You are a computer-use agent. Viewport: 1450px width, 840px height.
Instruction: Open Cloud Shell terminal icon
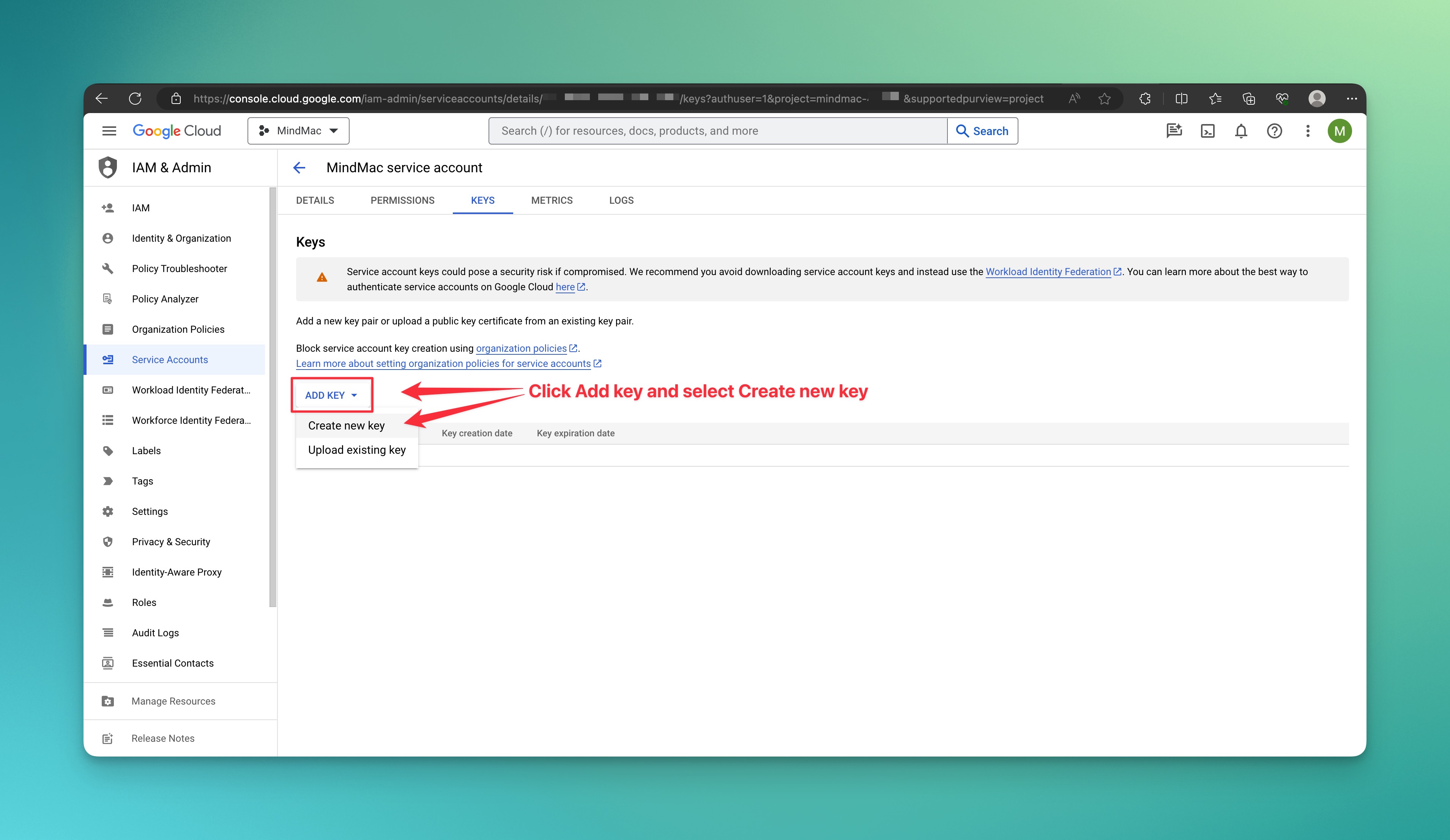[x=1207, y=131]
